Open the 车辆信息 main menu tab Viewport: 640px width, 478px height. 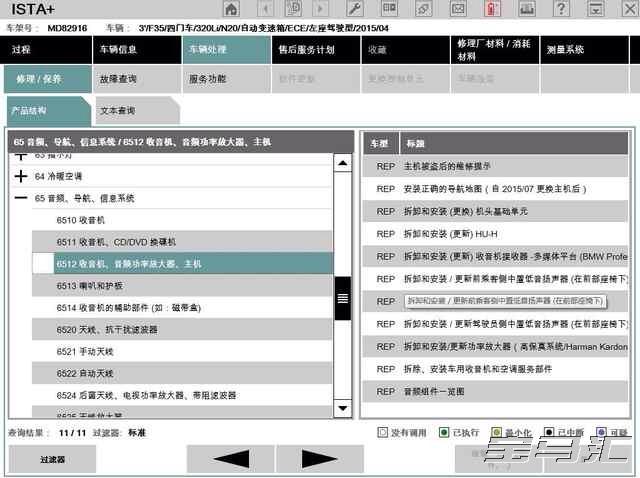click(x=137, y=50)
